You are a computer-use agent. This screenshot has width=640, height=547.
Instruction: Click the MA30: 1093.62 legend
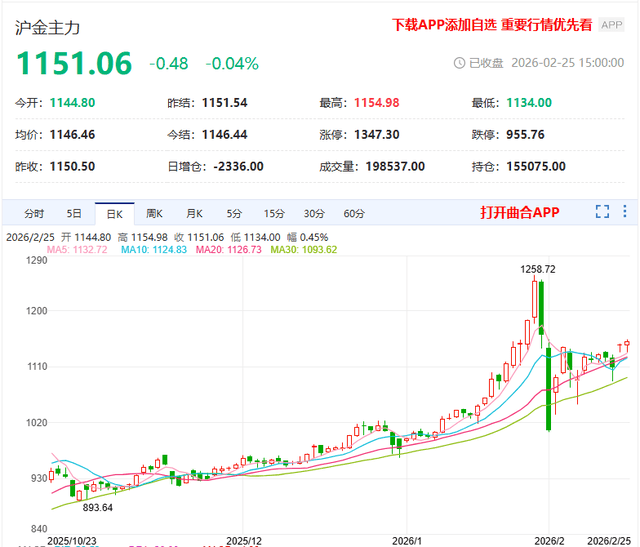tap(304, 249)
